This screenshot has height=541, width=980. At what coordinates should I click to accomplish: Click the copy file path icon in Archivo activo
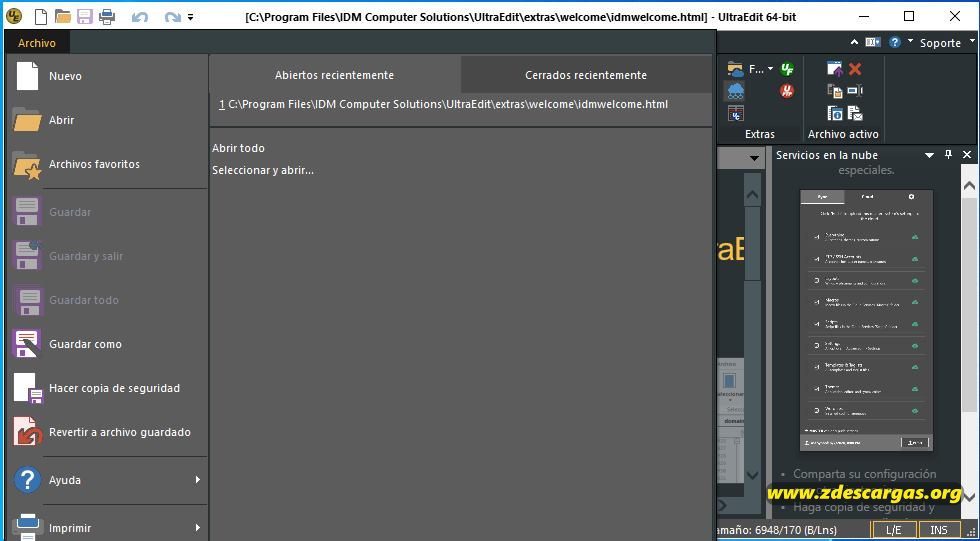[835, 91]
